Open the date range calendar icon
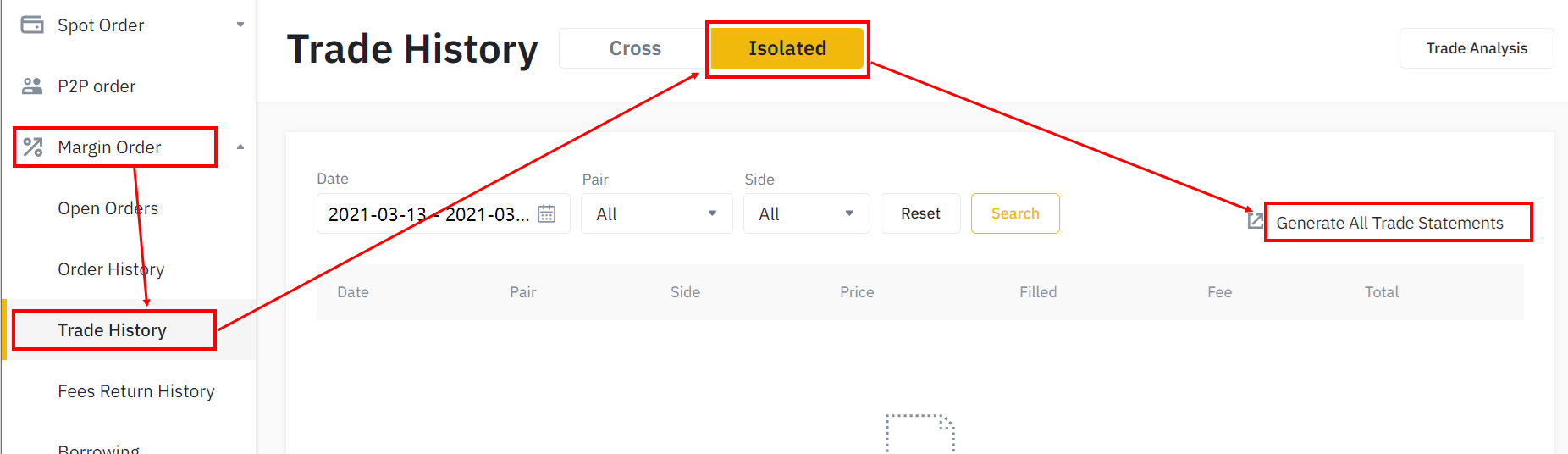The image size is (1568, 454). tap(547, 213)
